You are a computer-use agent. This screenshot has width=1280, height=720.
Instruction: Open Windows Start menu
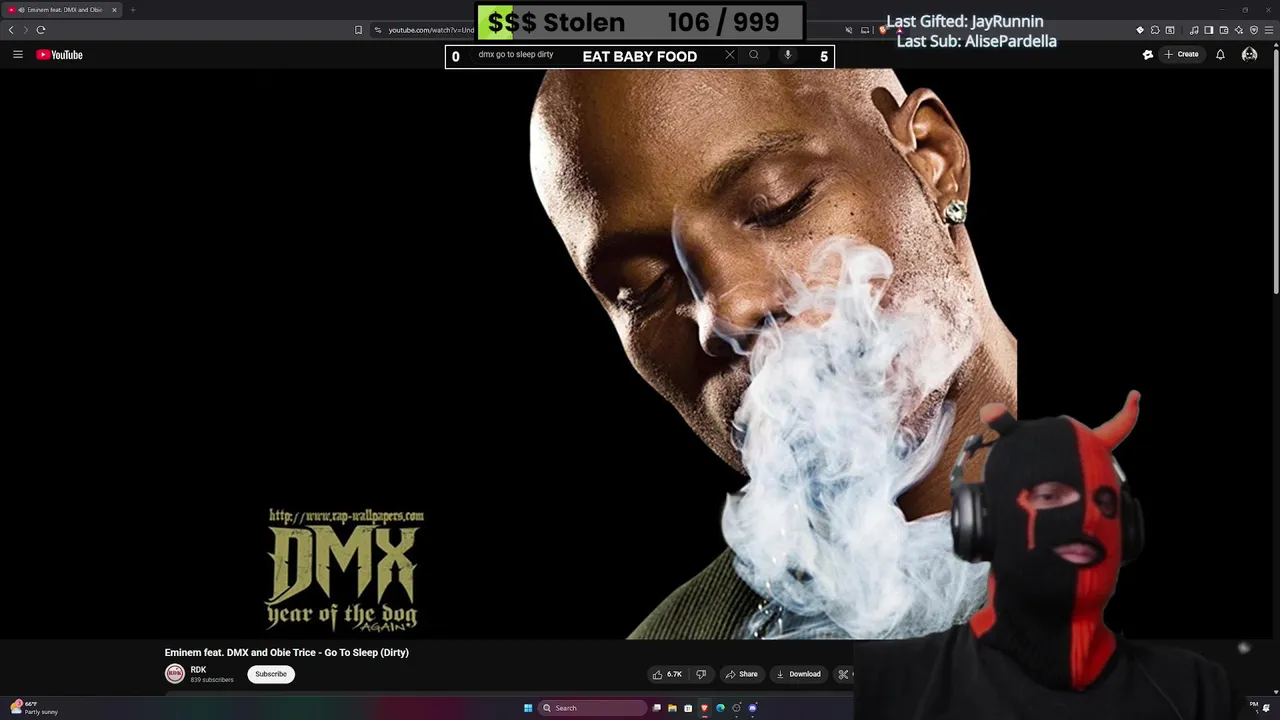pyautogui.click(x=528, y=708)
